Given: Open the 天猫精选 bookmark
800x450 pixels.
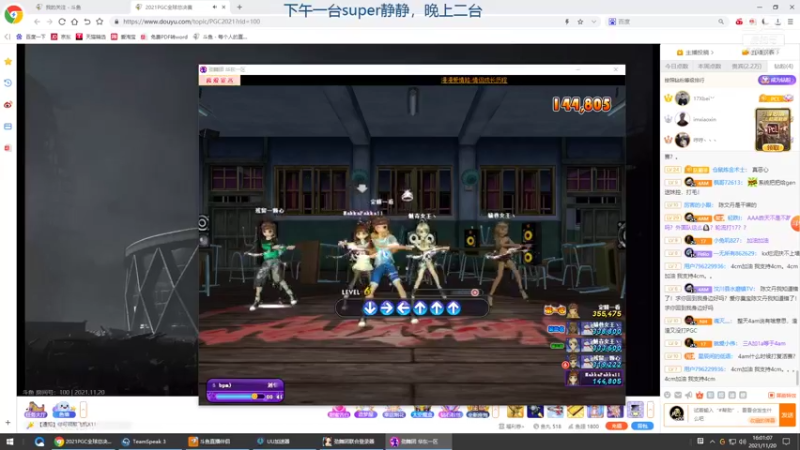Looking at the screenshot, I should pos(91,37).
